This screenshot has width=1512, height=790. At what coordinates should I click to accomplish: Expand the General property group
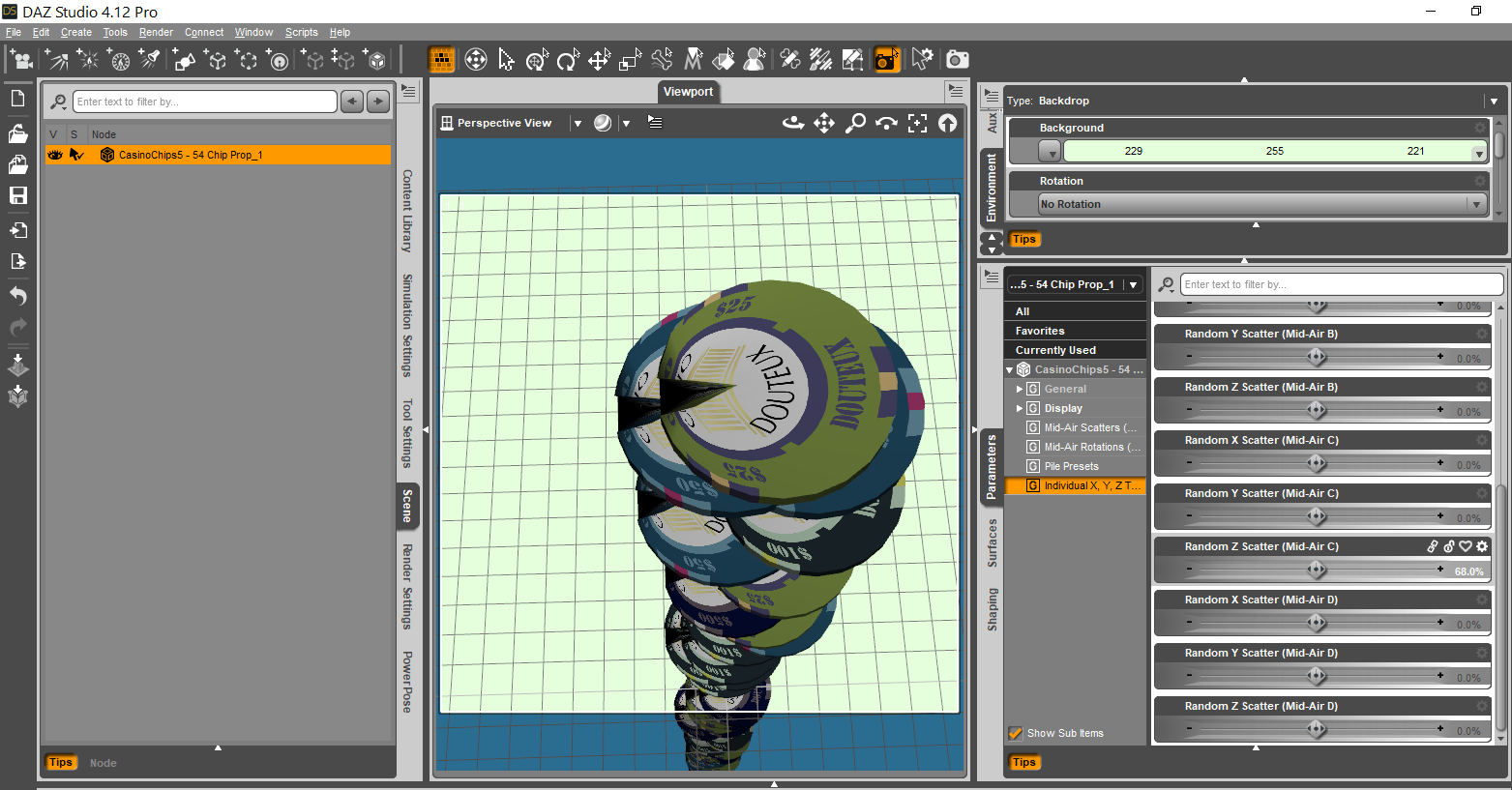pyautogui.click(x=1020, y=389)
